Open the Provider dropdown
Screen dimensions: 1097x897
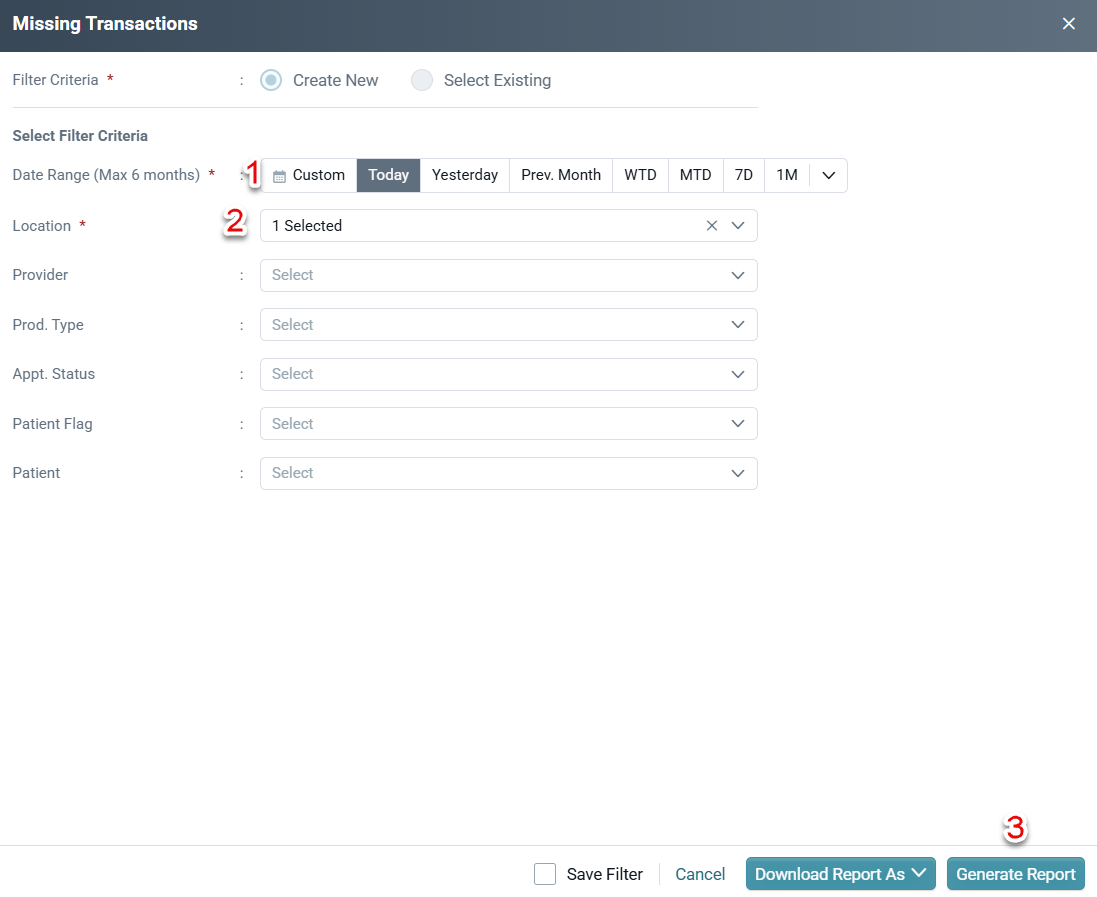pyautogui.click(x=509, y=275)
